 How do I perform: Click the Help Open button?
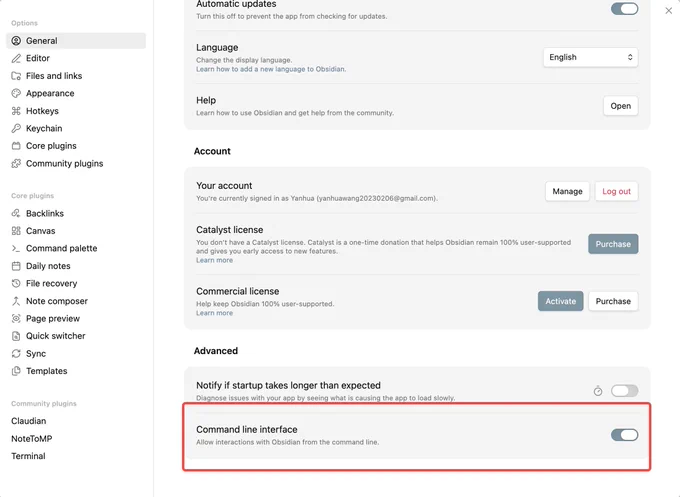pos(621,106)
